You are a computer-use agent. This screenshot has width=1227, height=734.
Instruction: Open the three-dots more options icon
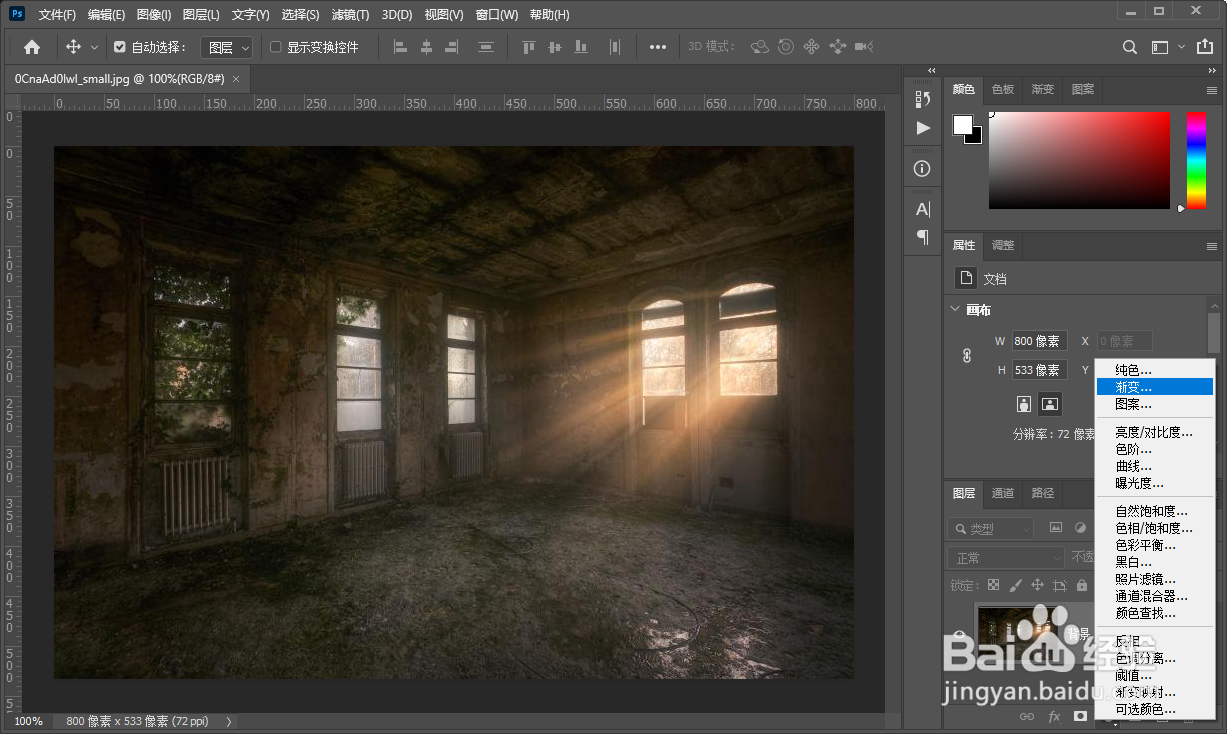[x=657, y=47]
